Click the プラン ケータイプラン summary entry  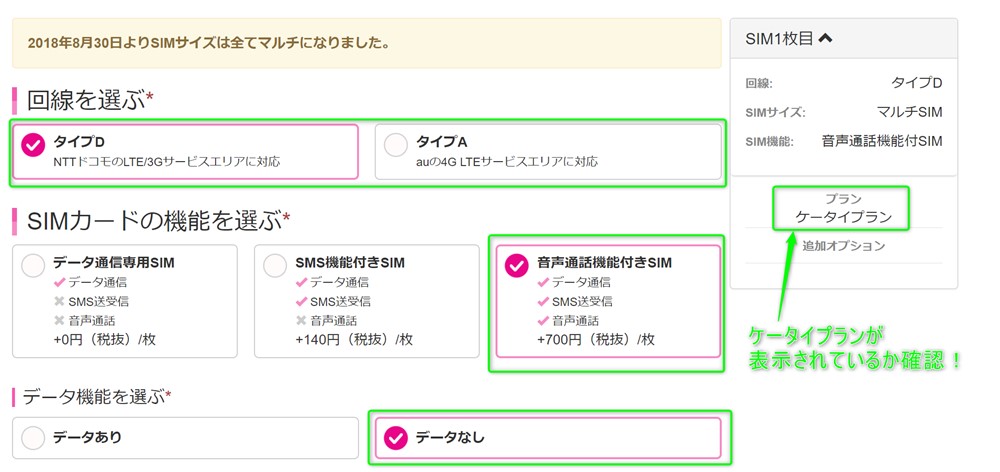point(843,208)
